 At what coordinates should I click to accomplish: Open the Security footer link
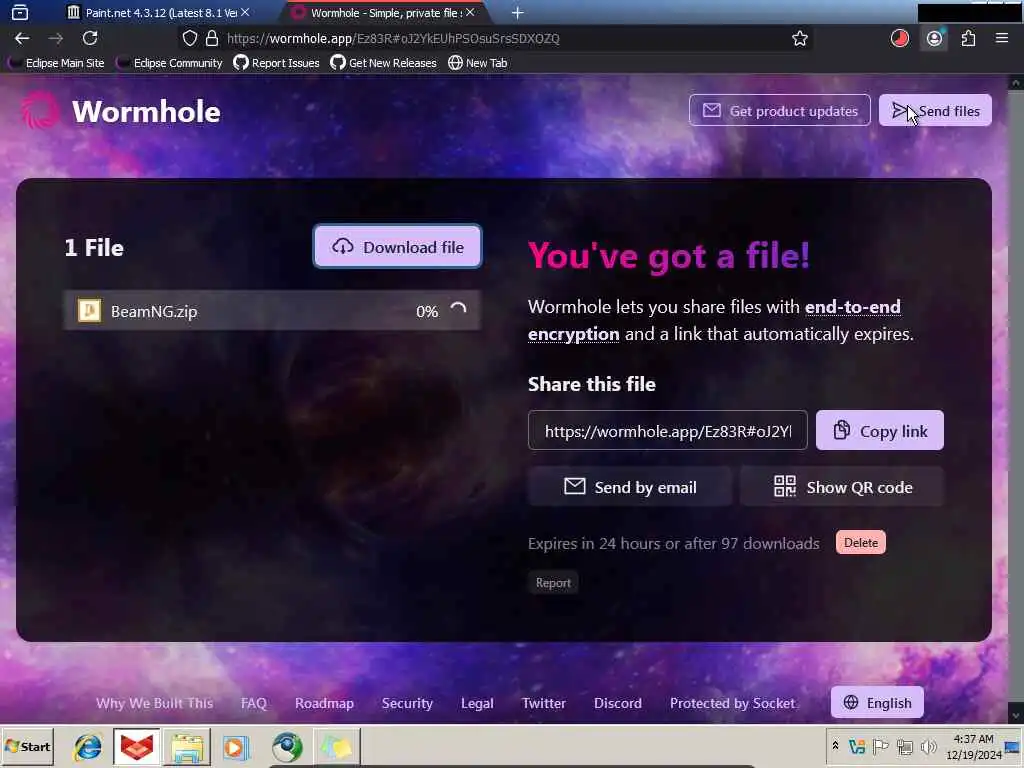point(407,703)
